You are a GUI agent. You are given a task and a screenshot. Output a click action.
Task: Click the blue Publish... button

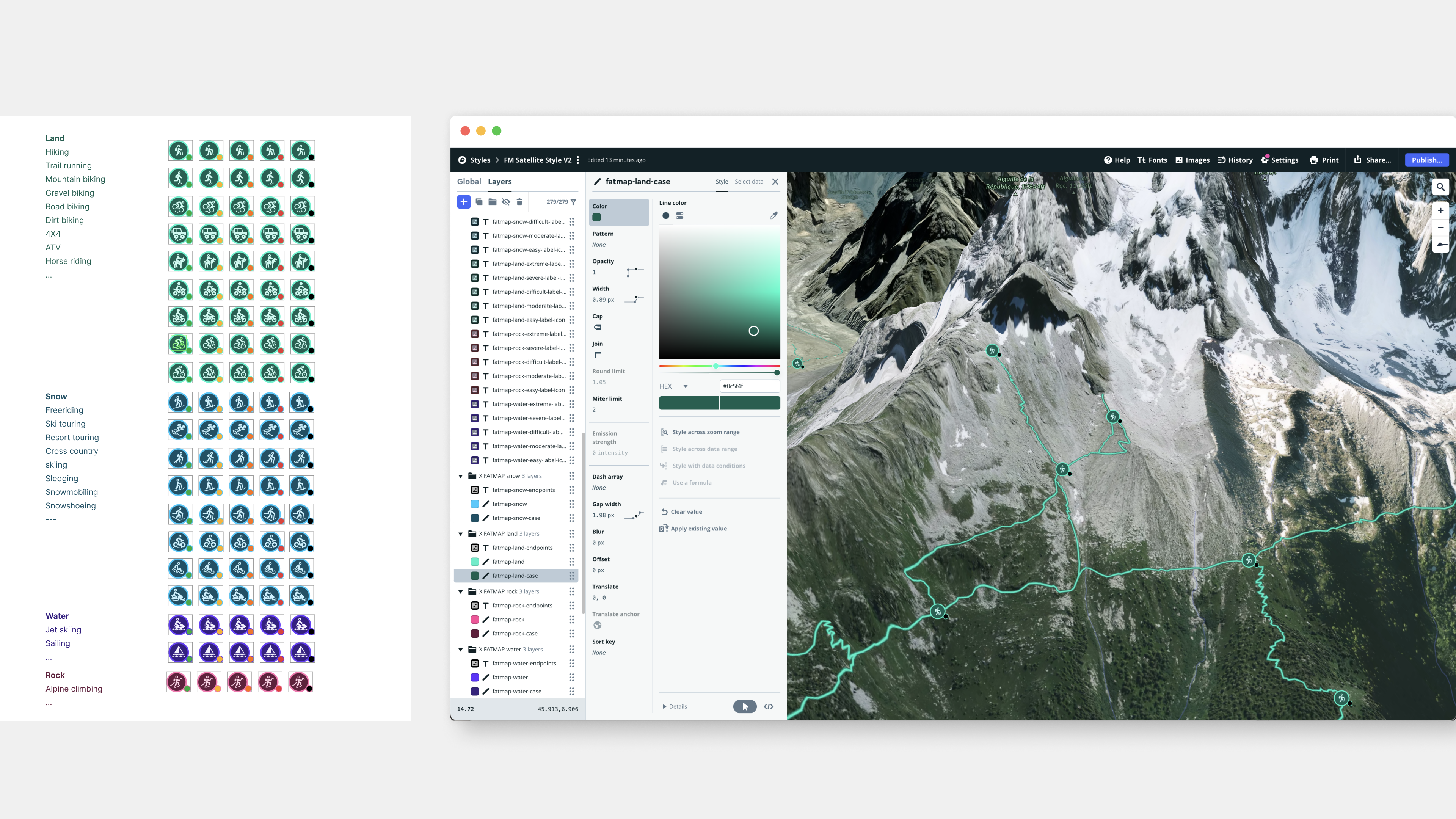1427,160
